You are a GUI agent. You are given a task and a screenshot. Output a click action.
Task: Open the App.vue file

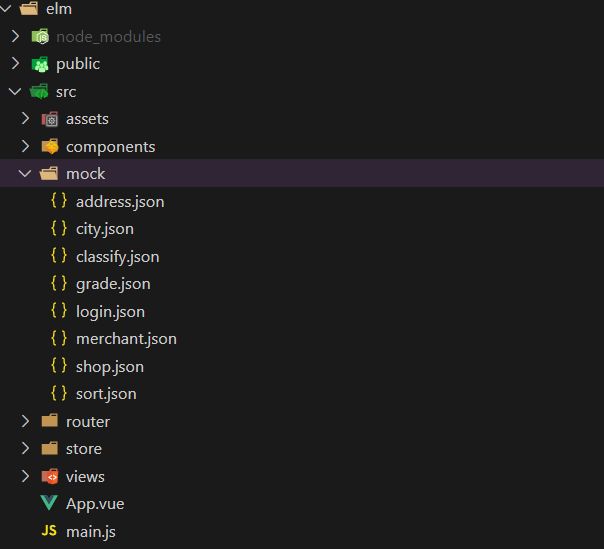pyautogui.click(x=95, y=504)
